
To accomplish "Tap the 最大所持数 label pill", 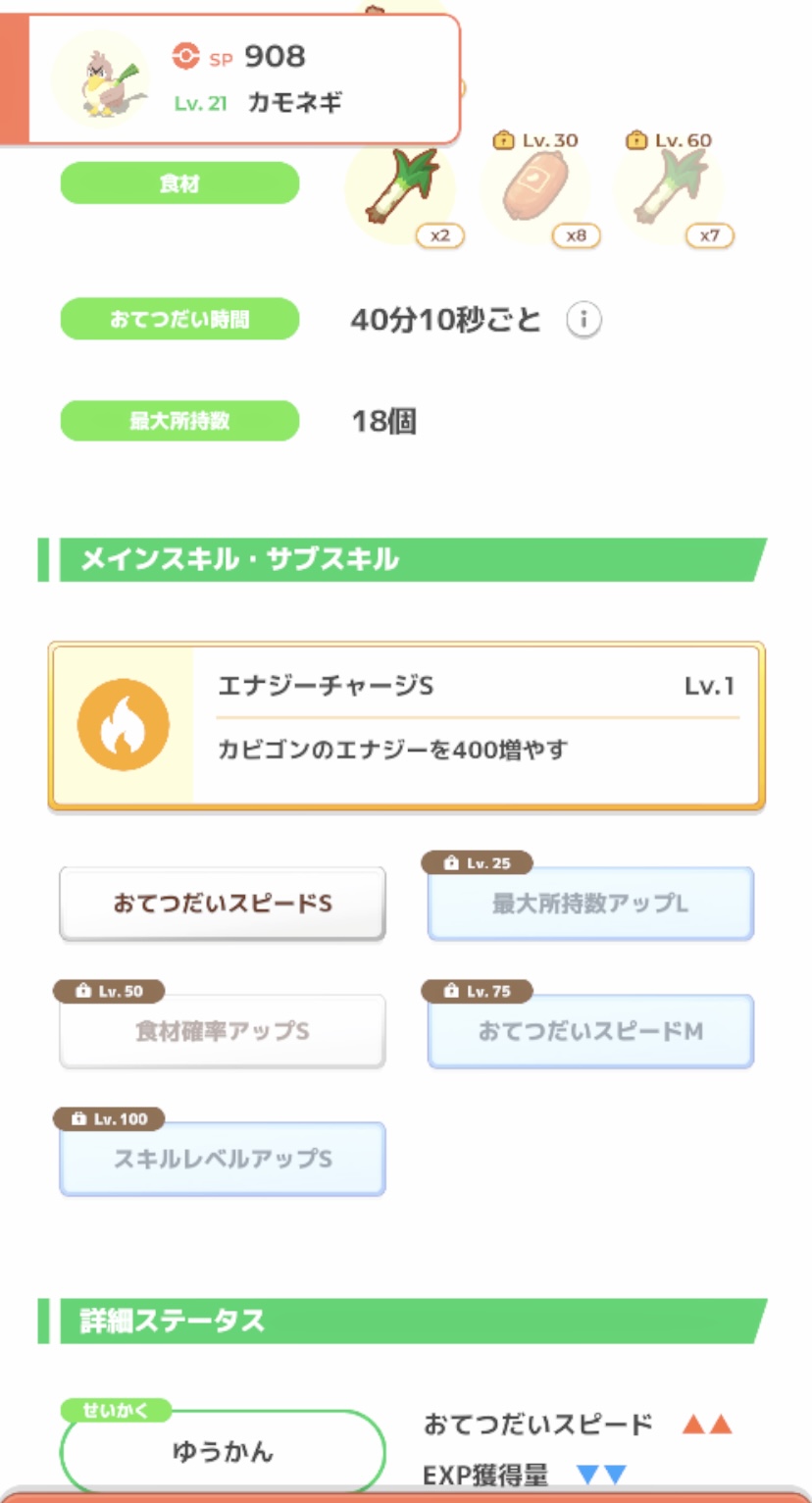I will [179, 421].
